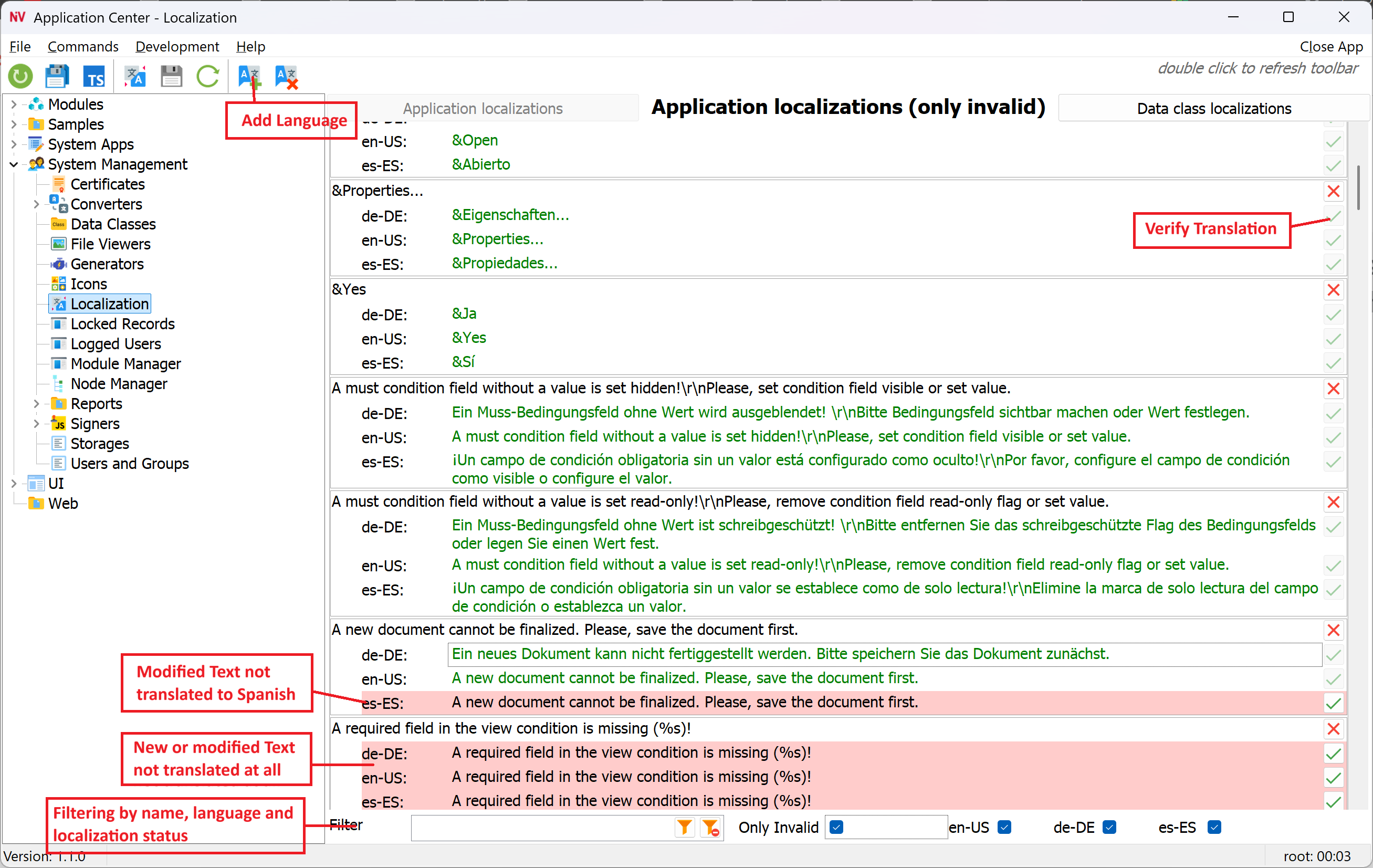Image resolution: width=1373 pixels, height=868 pixels.
Task: Click into the Filter text field
Action: (542, 827)
